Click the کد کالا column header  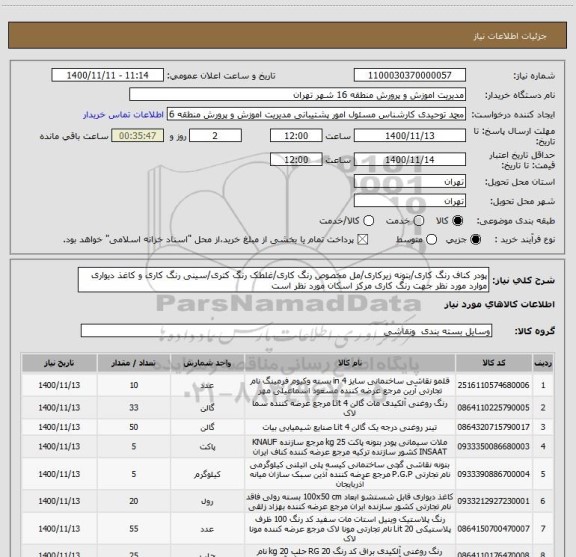pos(494,363)
